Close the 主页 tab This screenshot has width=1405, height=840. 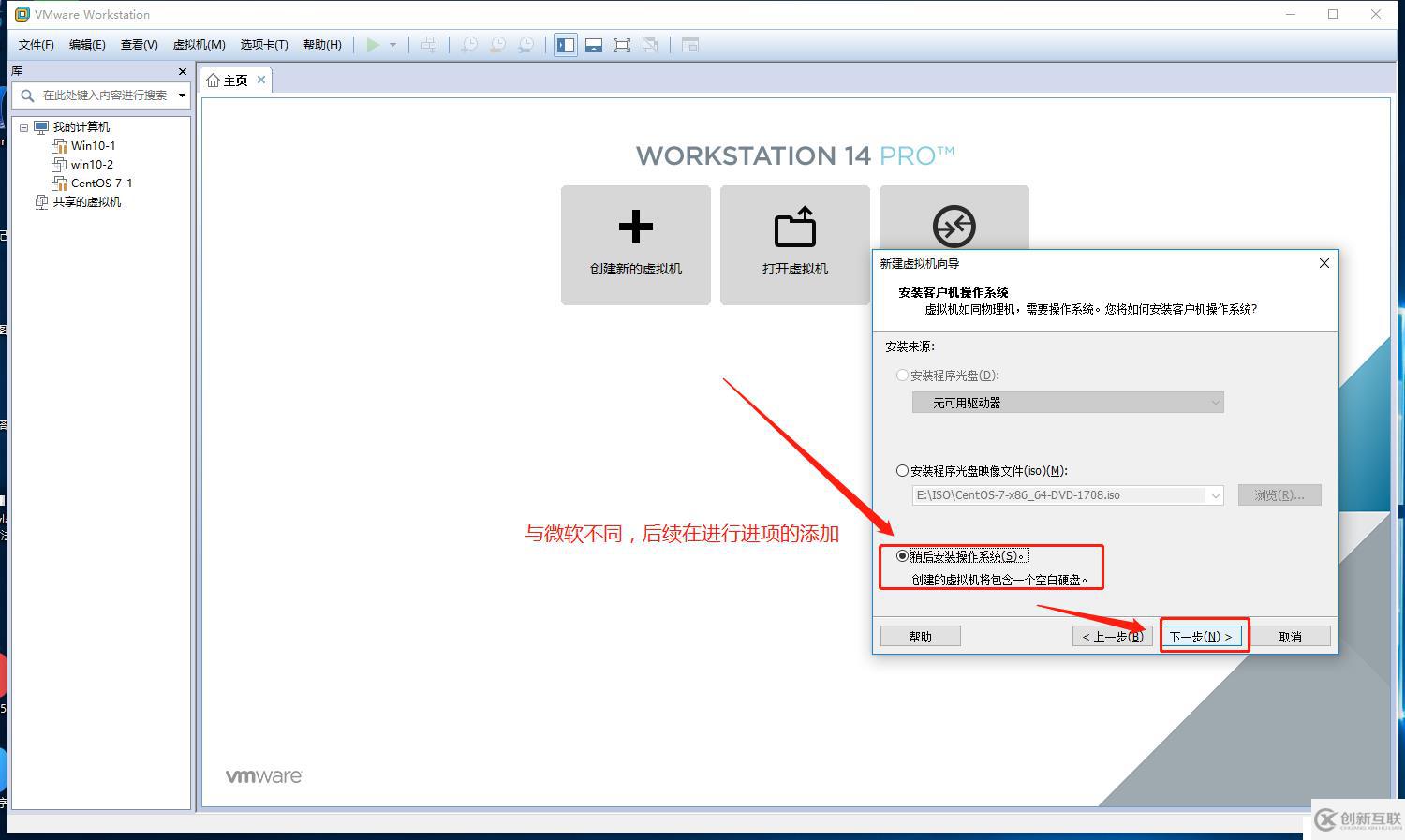261,80
